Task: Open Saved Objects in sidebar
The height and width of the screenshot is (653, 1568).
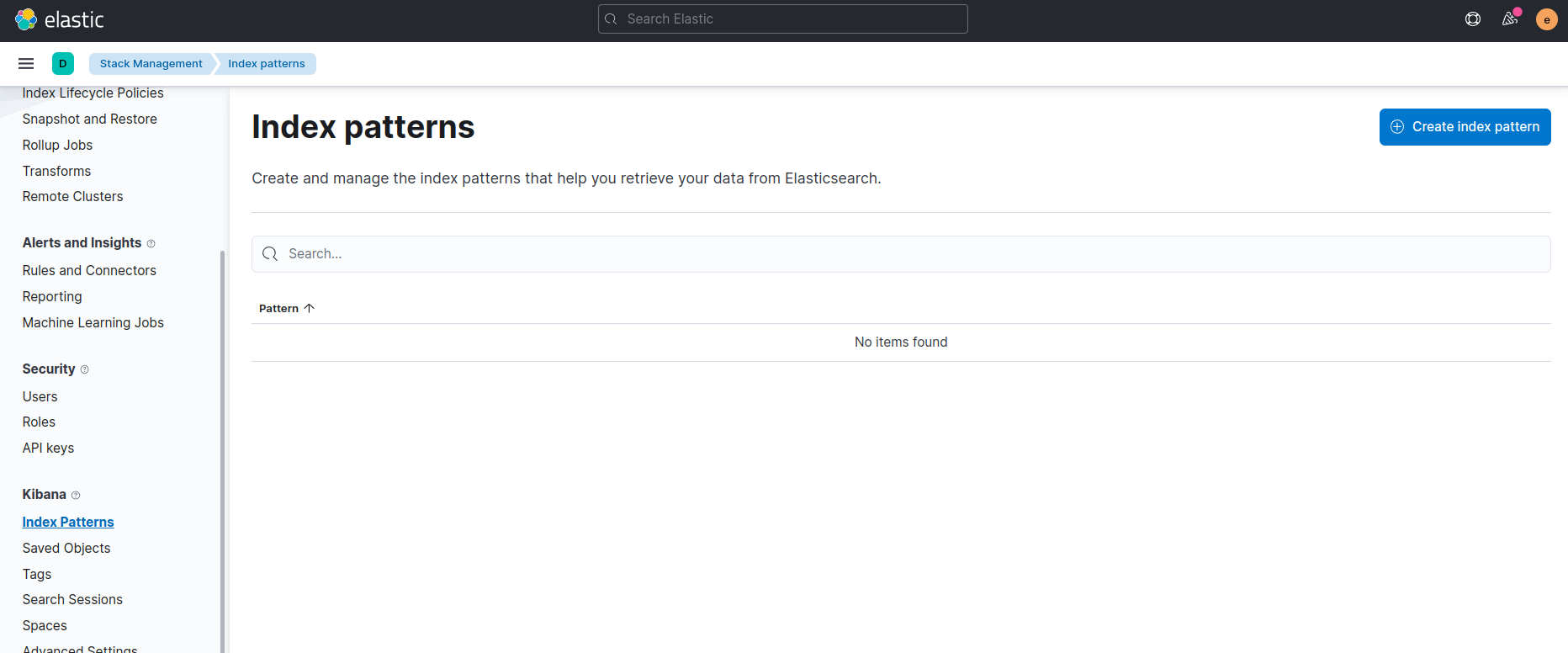Action: pyautogui.click(x=66, y=549)
